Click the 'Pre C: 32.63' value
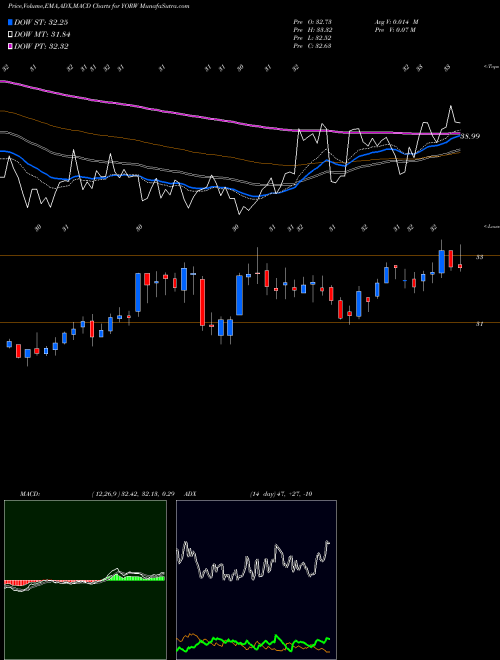This screenshot has height=660, width=500. 312,46
